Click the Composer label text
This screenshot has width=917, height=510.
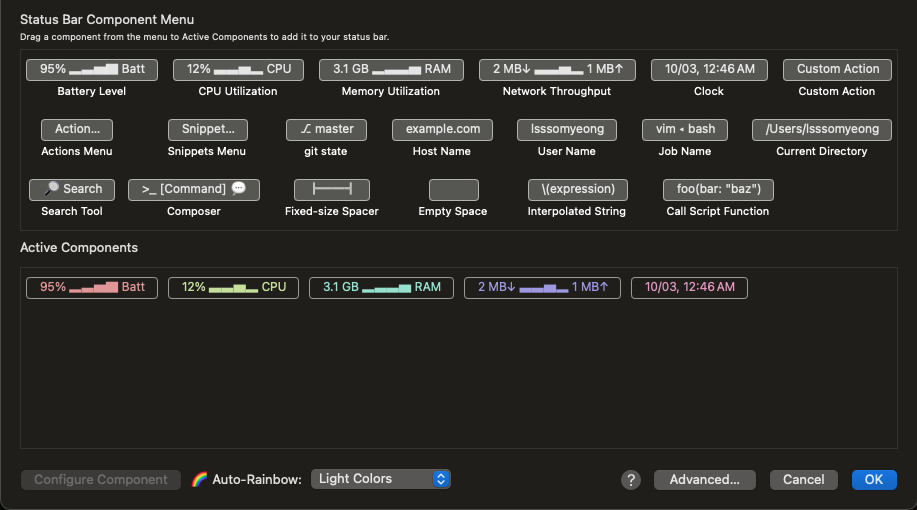tap(194, 211)
